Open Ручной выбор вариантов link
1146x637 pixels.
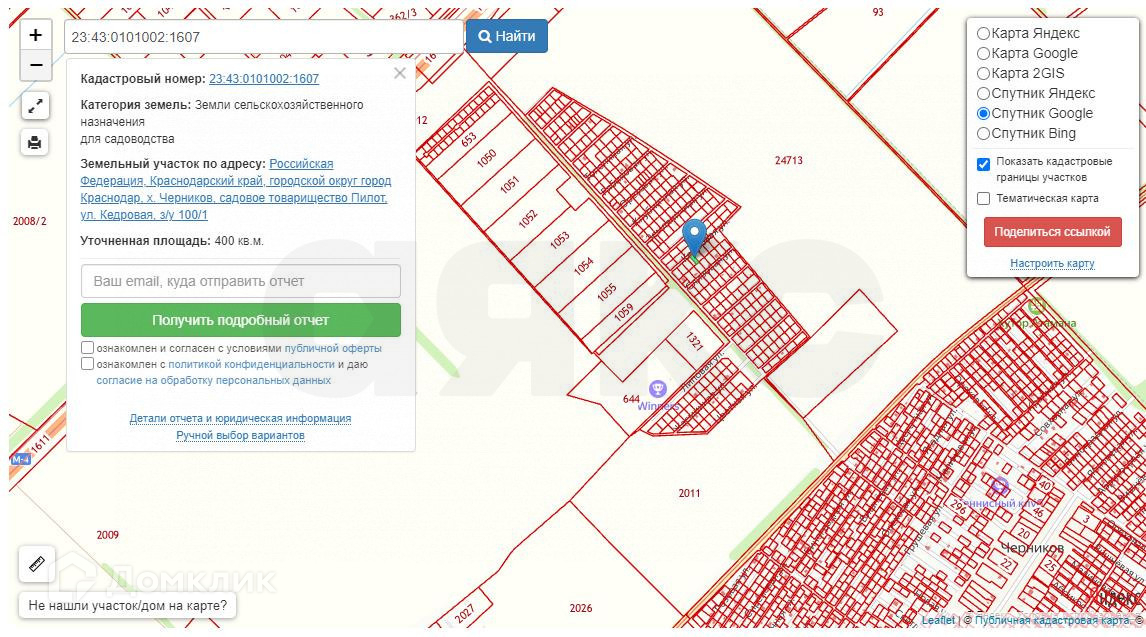240,435
